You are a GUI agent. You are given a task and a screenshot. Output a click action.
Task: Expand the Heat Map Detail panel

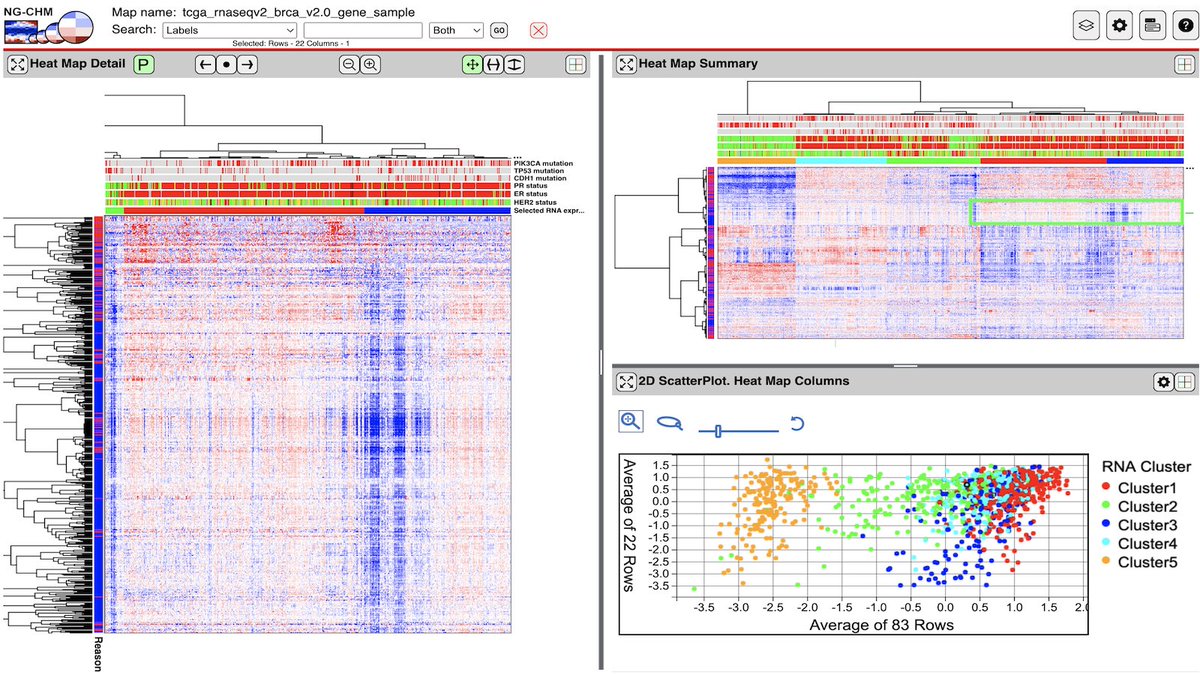tap(18, 64)
